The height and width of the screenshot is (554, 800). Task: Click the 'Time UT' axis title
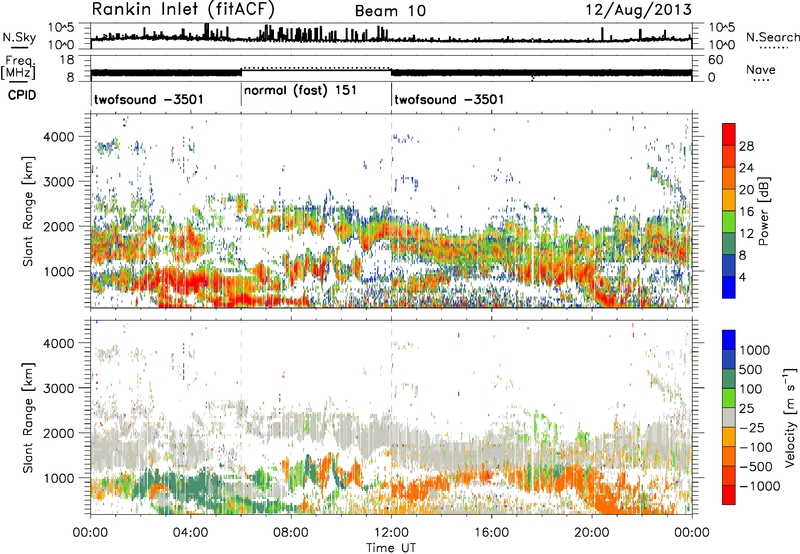tap(391, 548)
